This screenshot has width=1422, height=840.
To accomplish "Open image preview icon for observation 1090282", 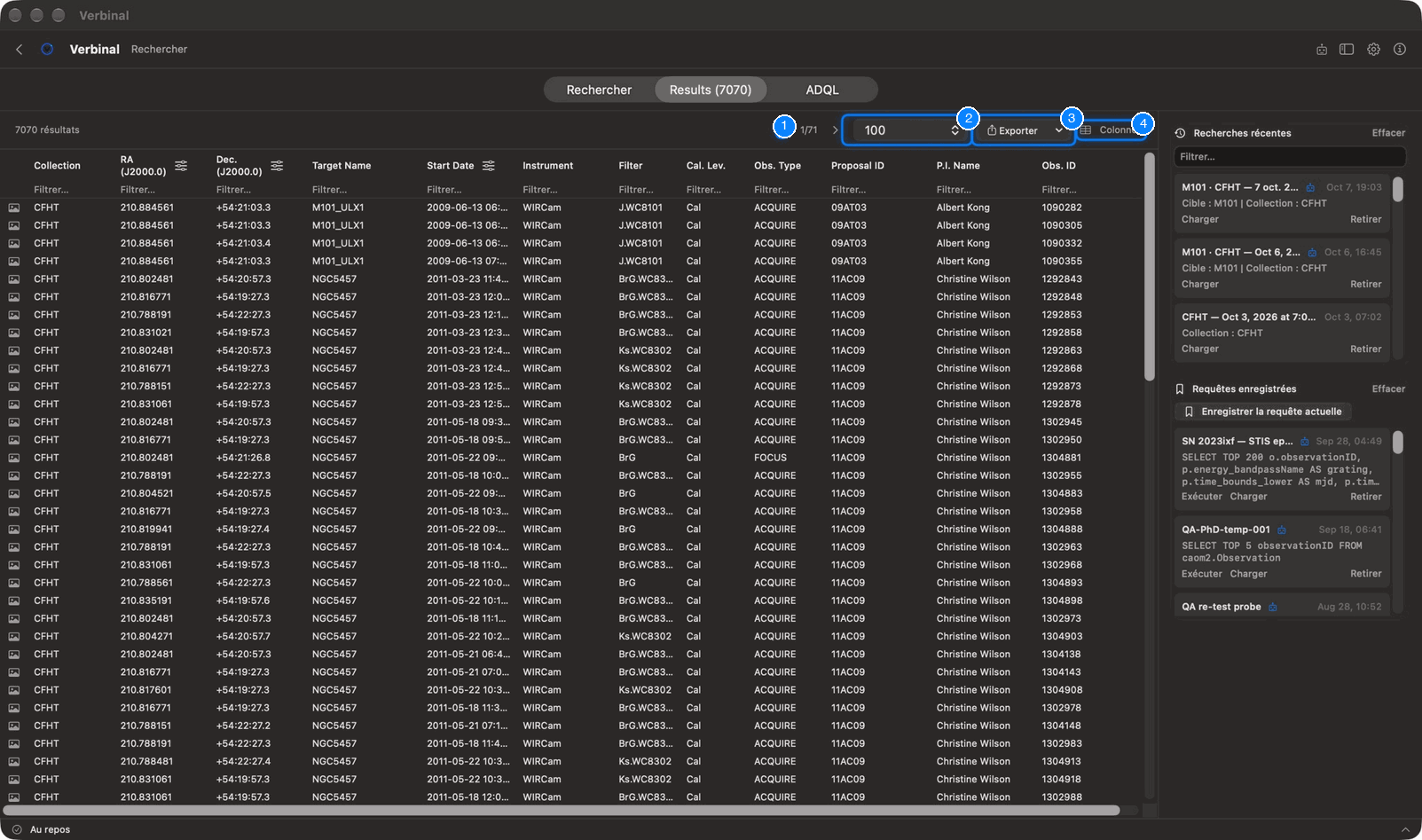I will [14, 208].
